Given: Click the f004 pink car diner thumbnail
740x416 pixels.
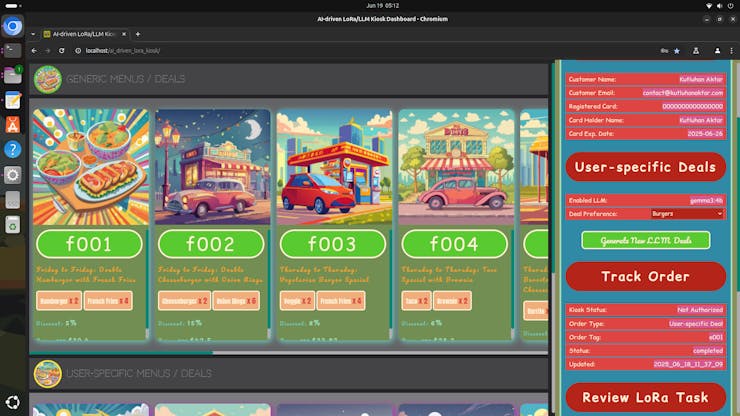Looking at the screenshot, I should point(456,167).
